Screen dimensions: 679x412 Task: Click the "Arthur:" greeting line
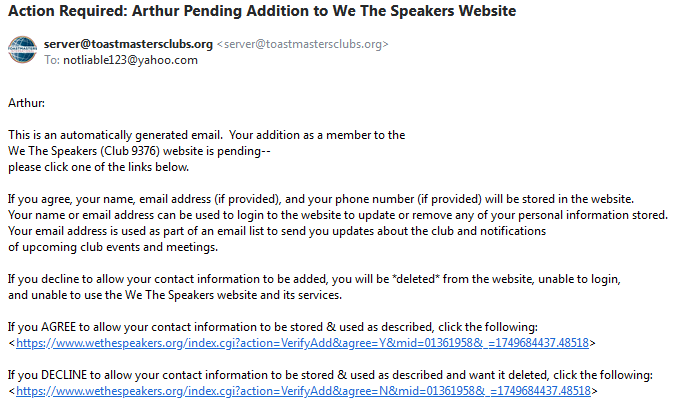click(x=27, y=102)
